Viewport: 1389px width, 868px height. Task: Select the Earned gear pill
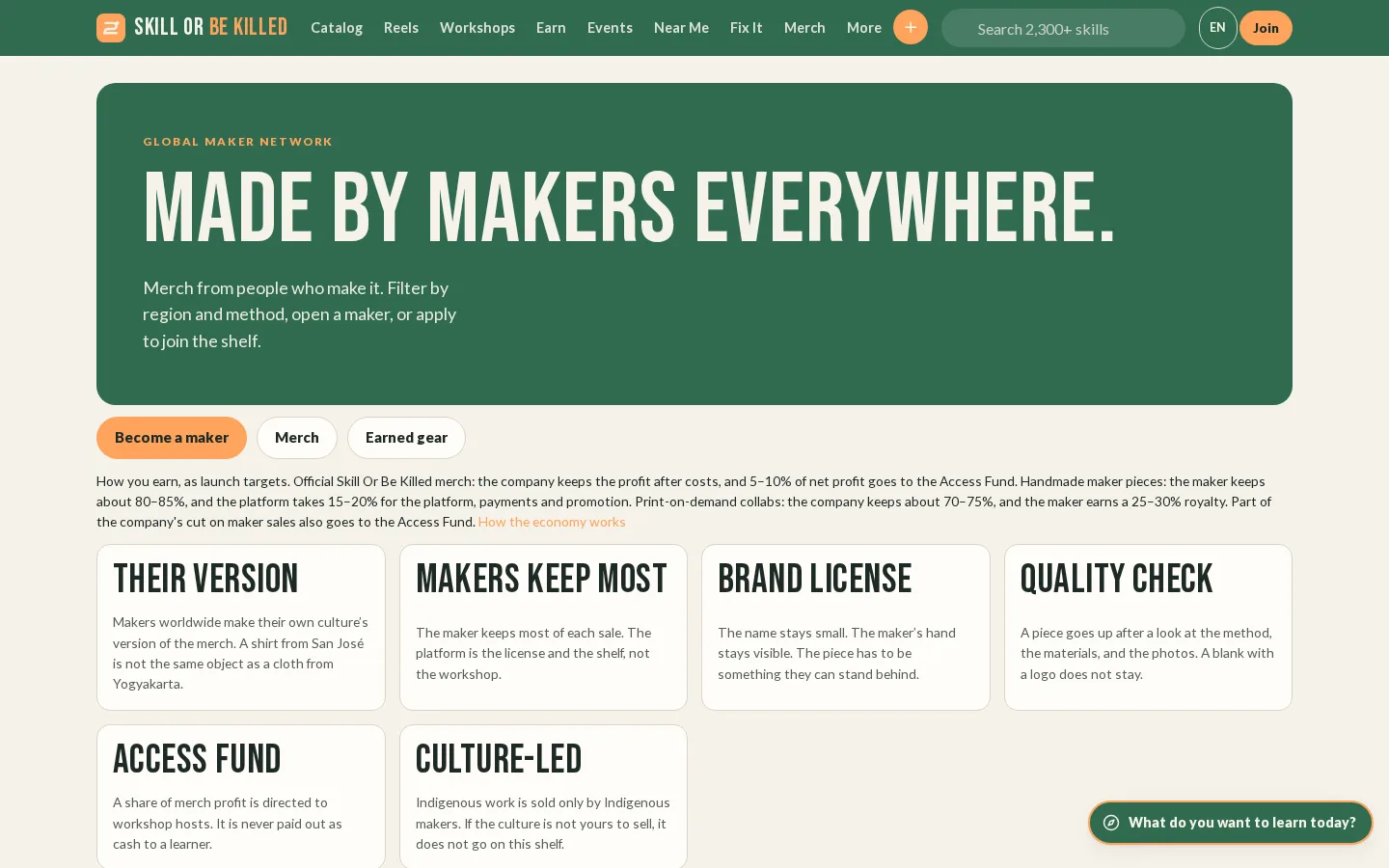[x=406, y=438]
